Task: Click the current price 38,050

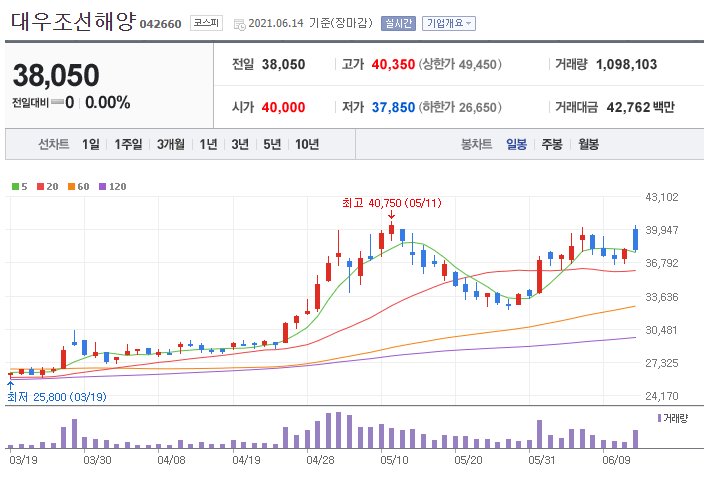Action: [x=56, y=75]
